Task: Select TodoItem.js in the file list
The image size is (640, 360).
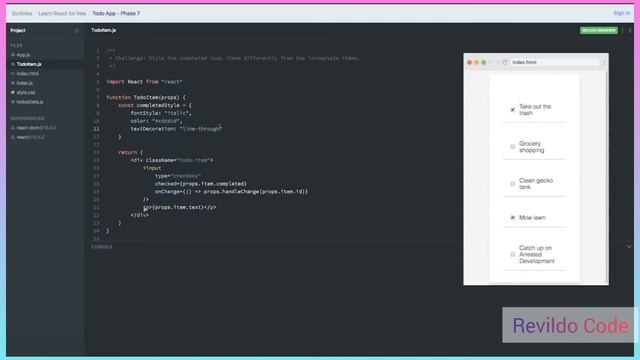Action: [29, 64]
